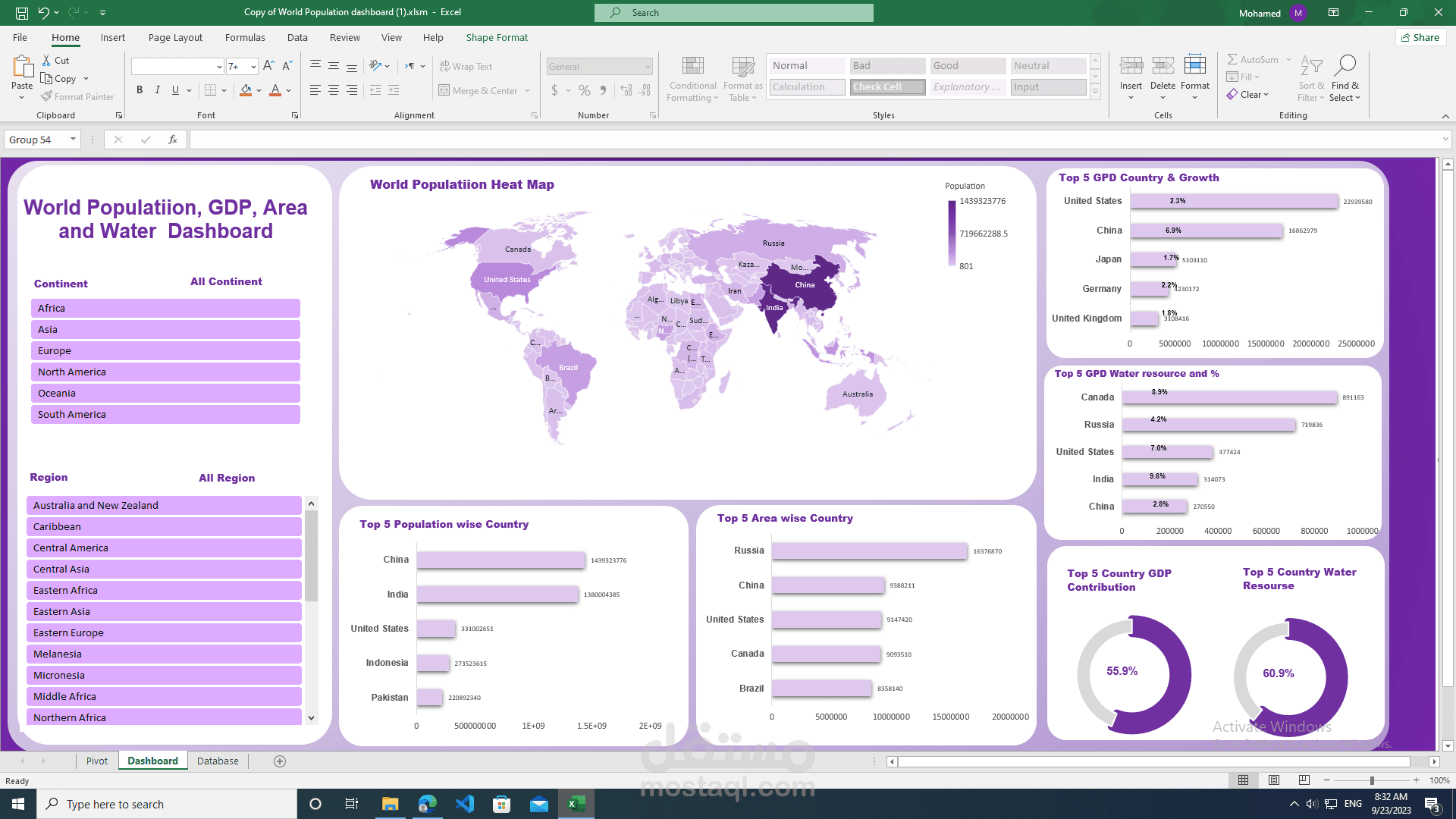Click the Center align icon
Viewport: 1456px width, 819px height.
click(334, 90)
